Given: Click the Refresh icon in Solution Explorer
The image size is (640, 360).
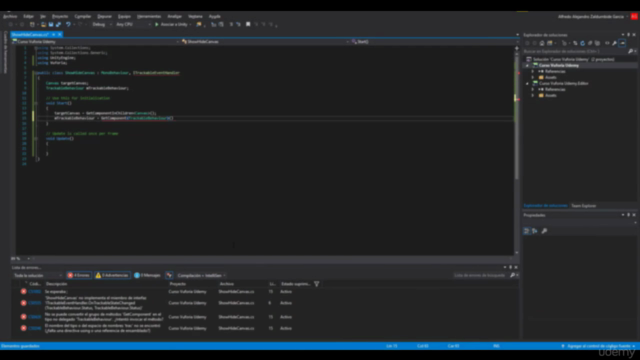Looking at the screenshot, I should 582,43.
